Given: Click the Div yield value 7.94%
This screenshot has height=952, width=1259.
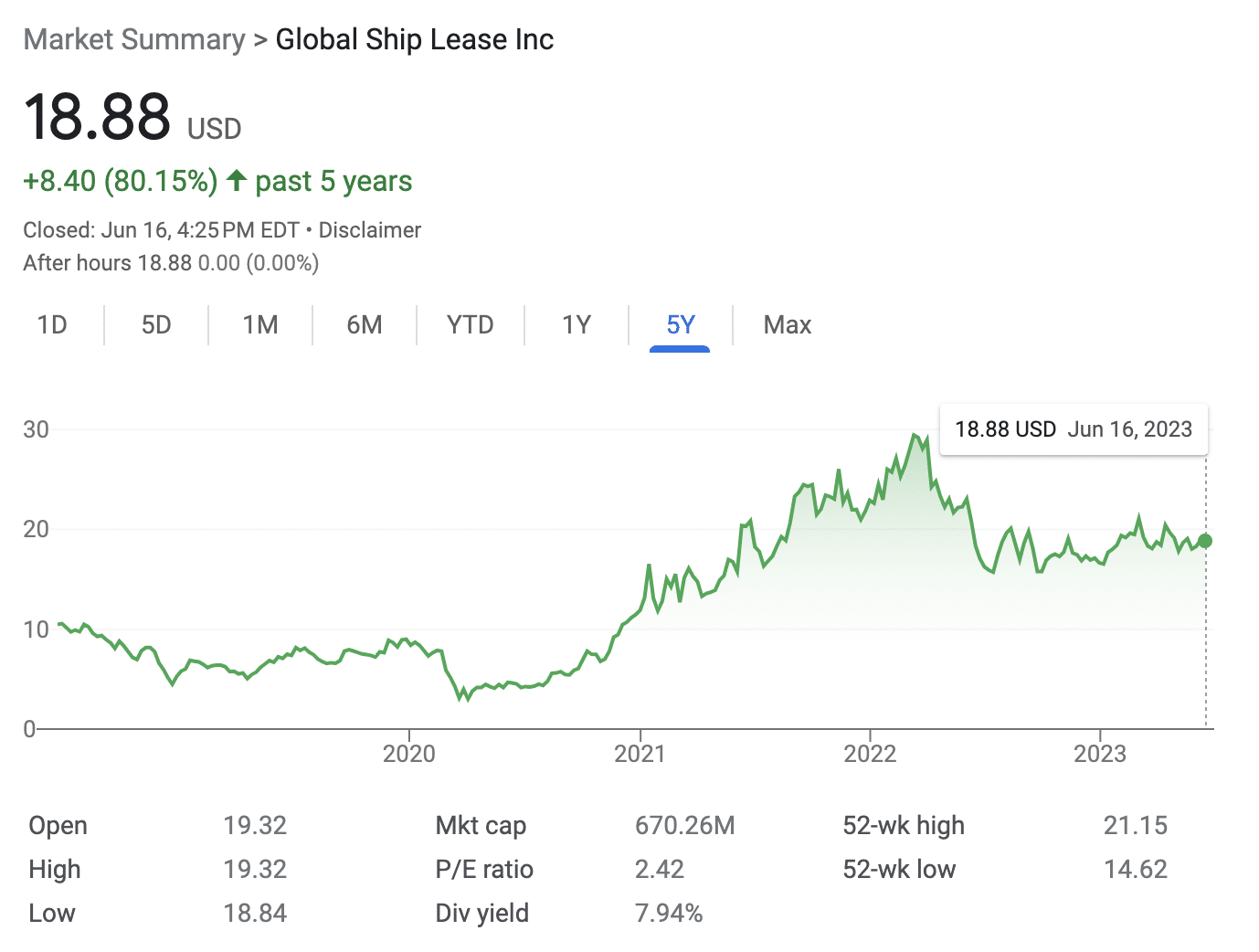Looking at the screenshot, I should pyautogui.click(x=669, y=914).
